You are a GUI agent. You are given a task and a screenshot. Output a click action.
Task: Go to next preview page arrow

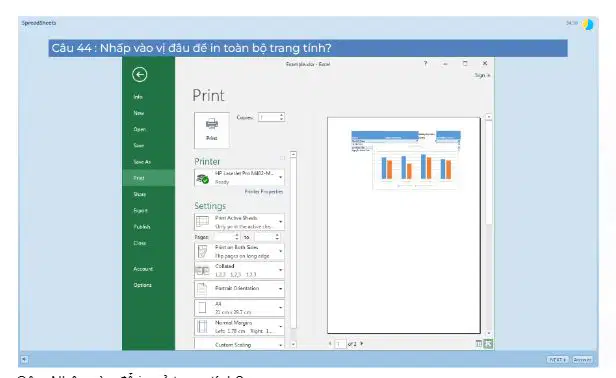click(362, 344)
